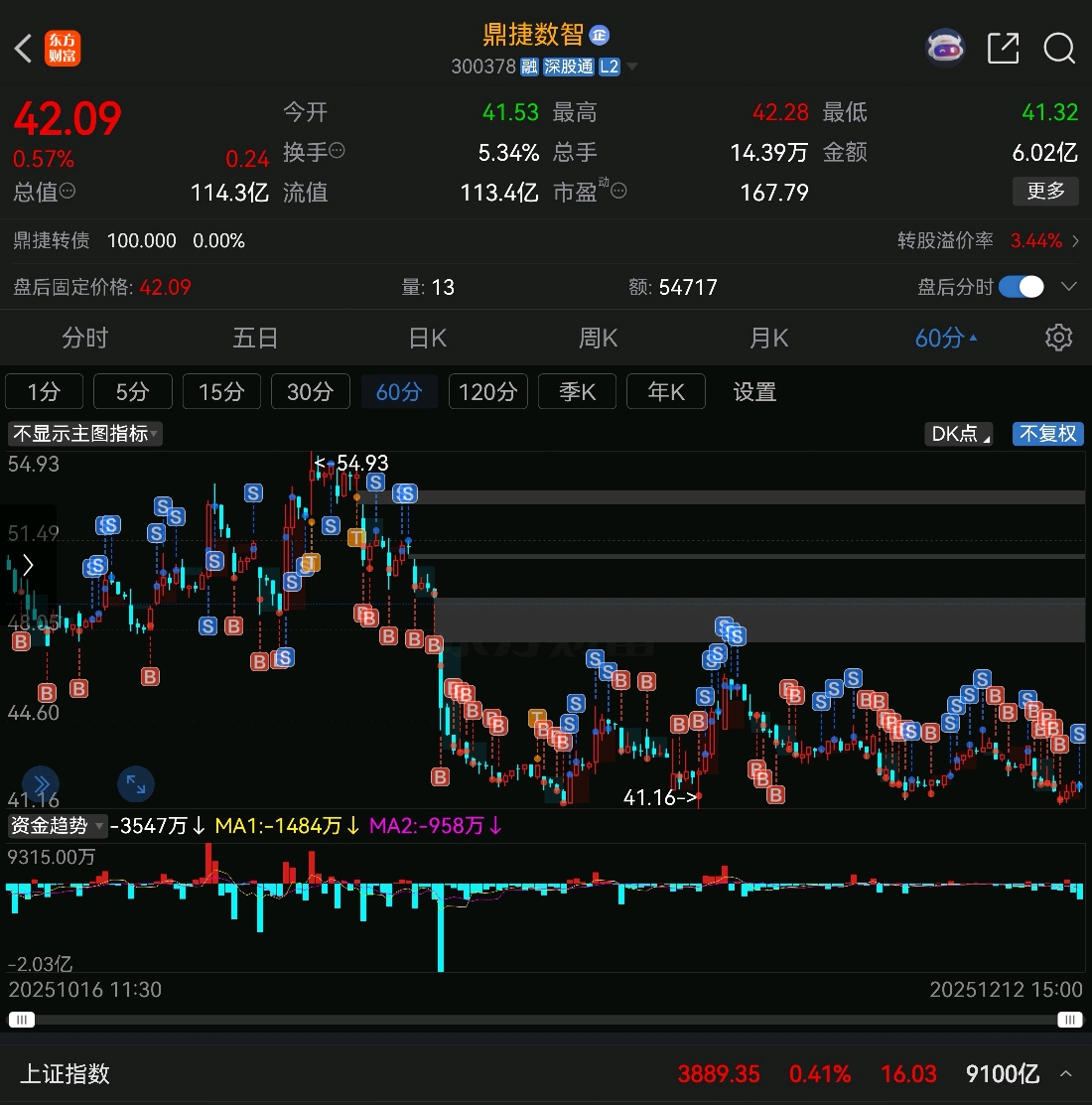Tap the 41.16 low-price chart annotation
This screenshot has height=1105, width=1092.
coord(660,798)
